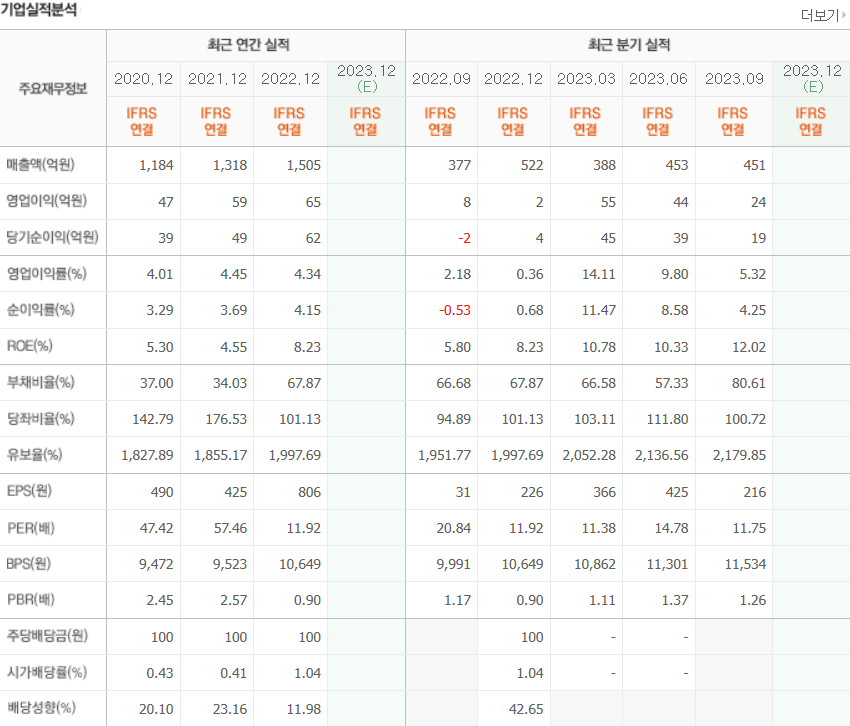Click the 806 EPS value
Viewport: 850px width, 726px height.
(310, 492)
